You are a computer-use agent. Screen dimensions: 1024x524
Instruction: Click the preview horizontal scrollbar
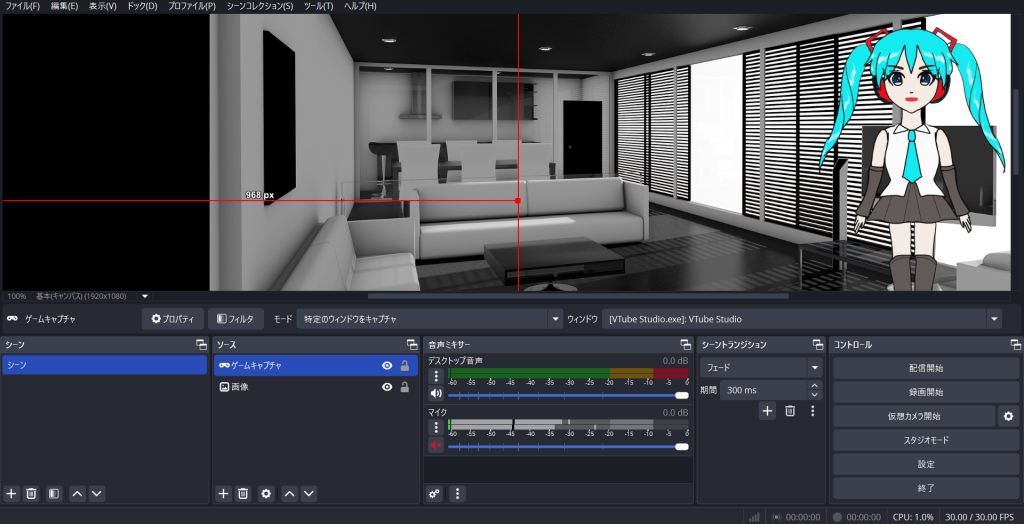point(578,296)
